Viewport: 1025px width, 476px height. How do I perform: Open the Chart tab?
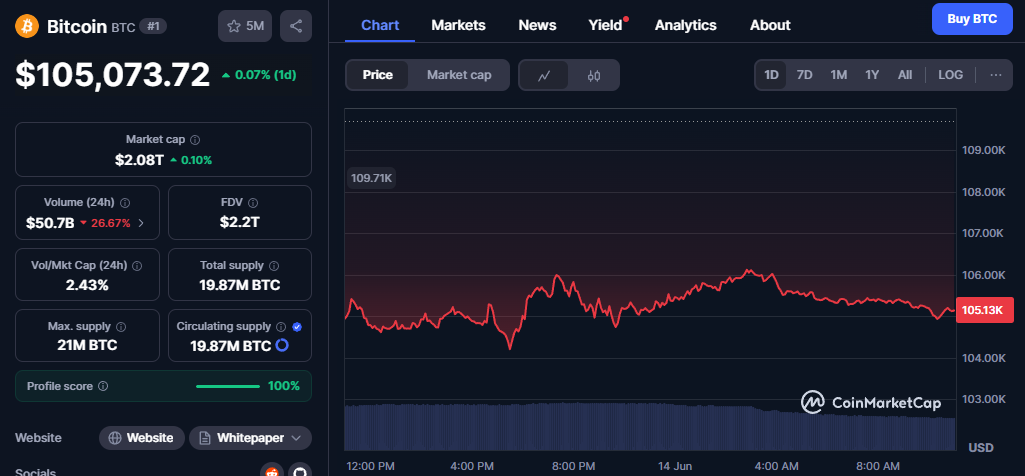[380, 26]
